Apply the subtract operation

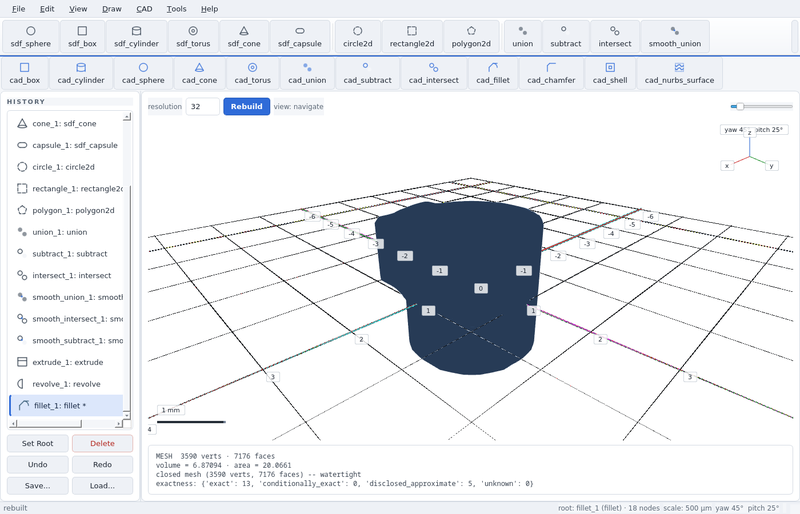(565, 37)
